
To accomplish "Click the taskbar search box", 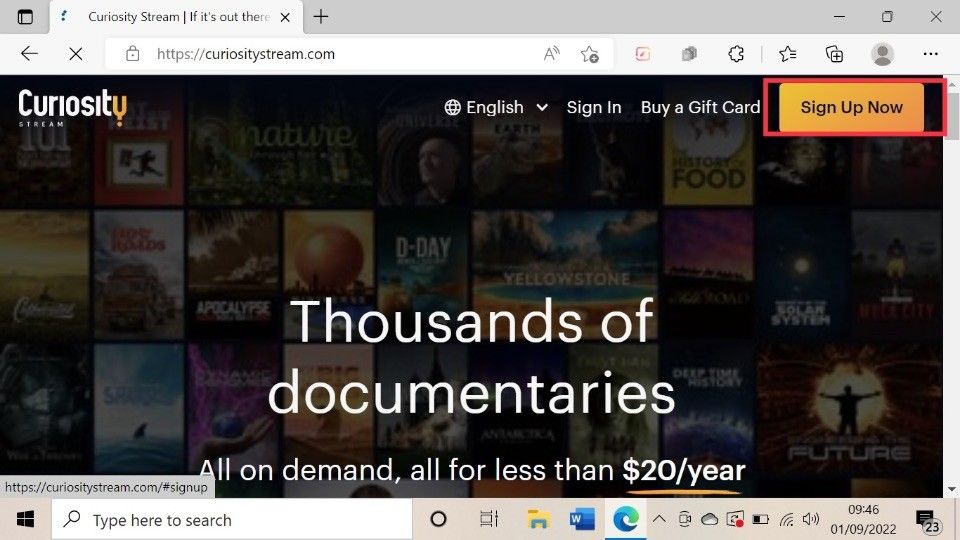I will click(x=231, y=520).
